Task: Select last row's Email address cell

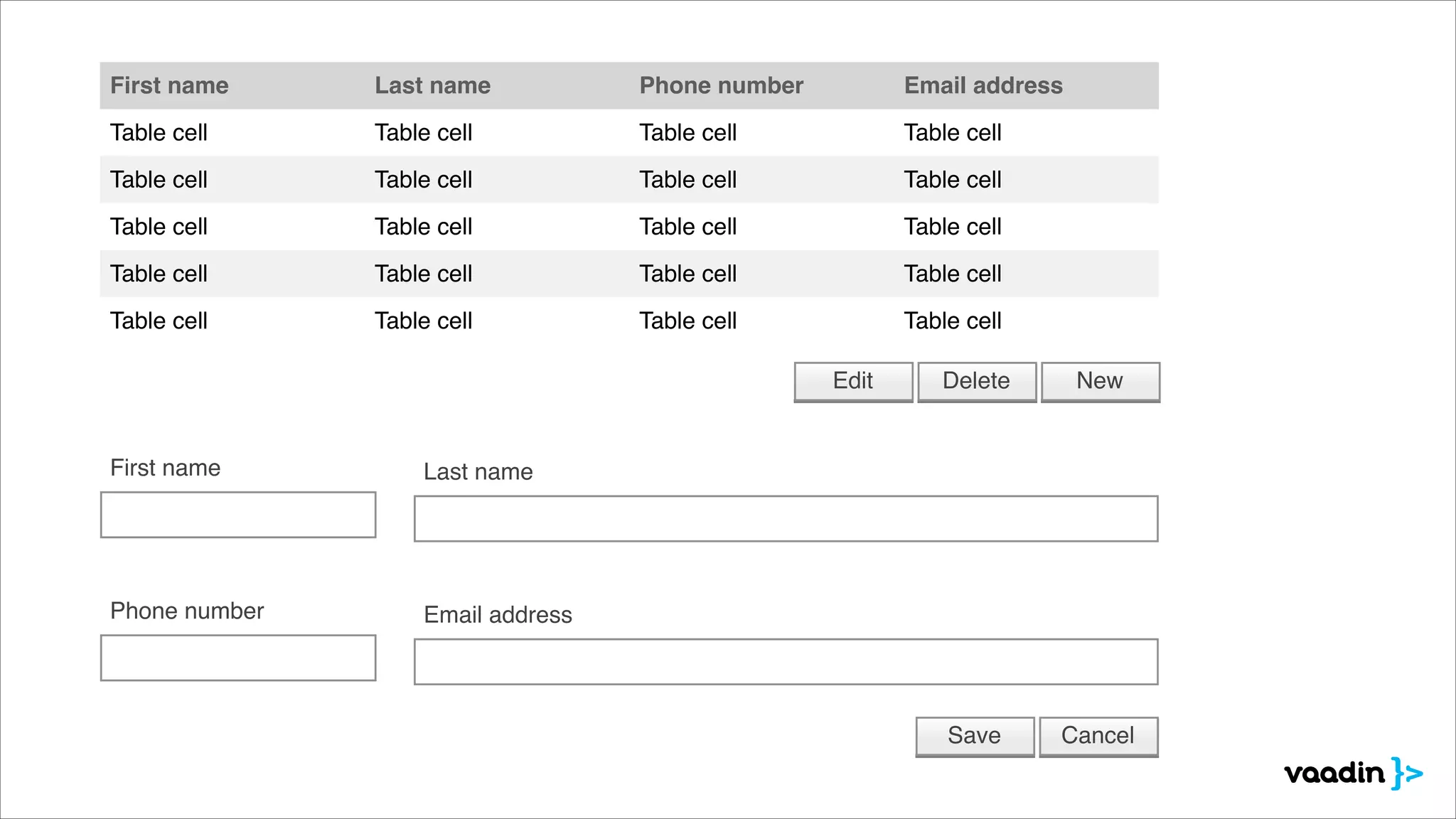Action: [x=952, y=321]
